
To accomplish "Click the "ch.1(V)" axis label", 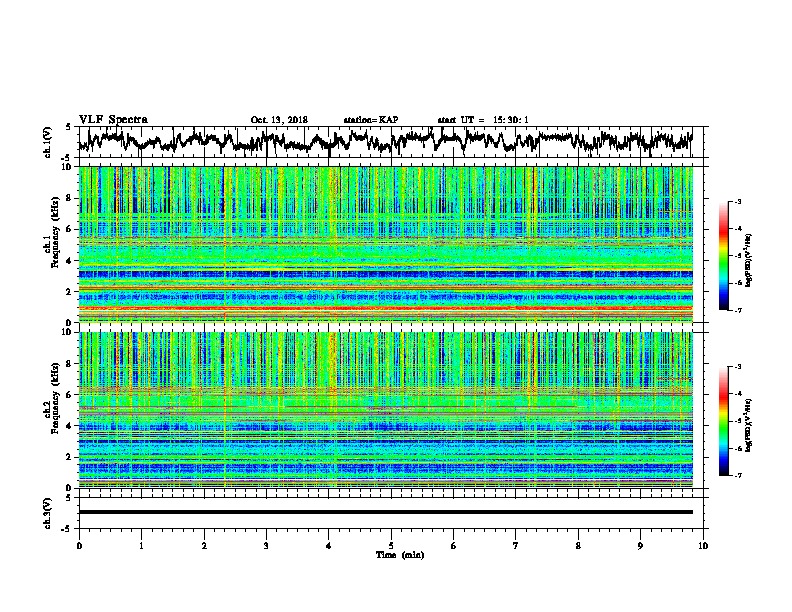I will coord(48,142).
